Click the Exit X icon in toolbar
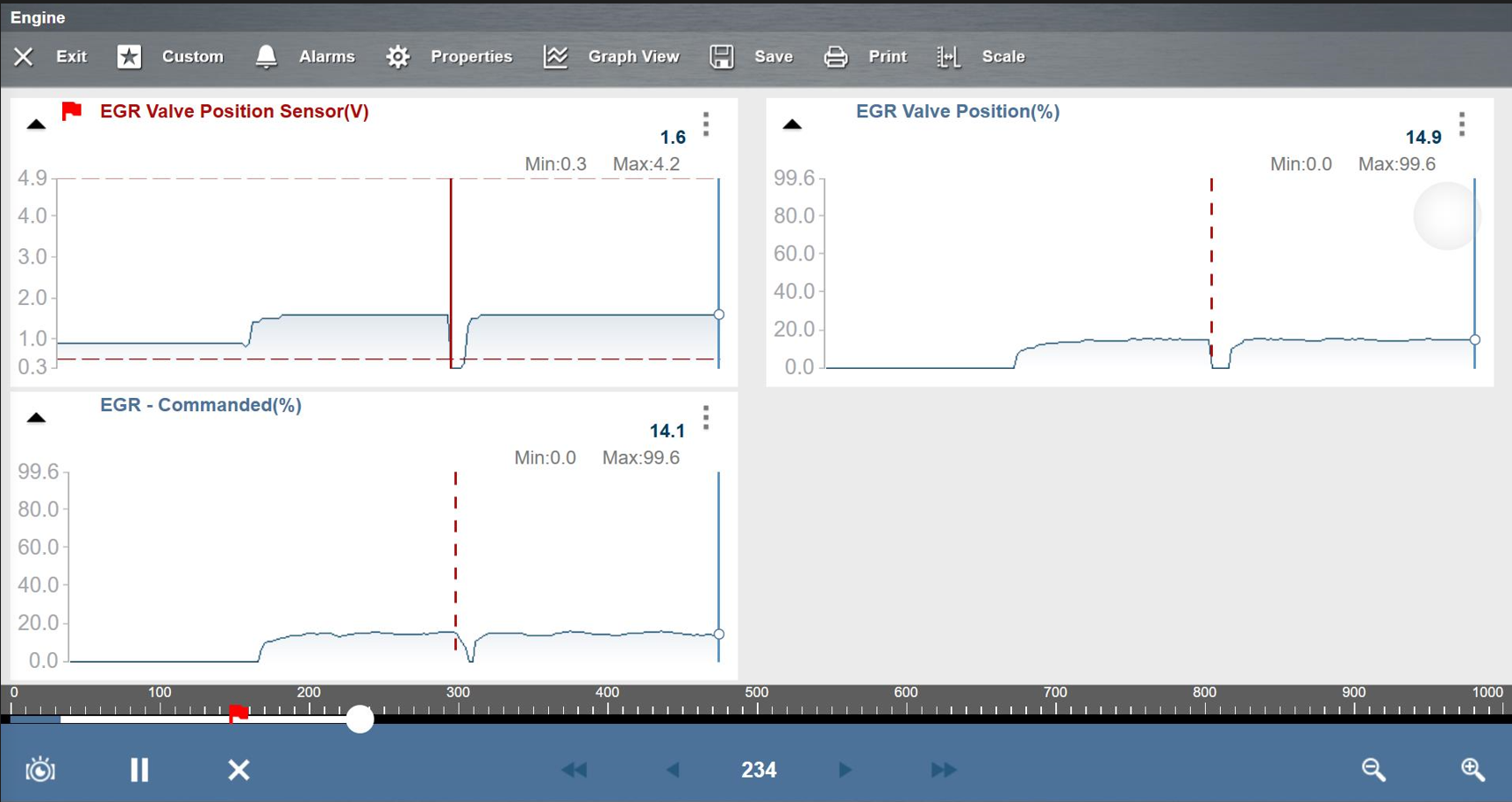This screenshot has width=1512, height=802. click(24, 57)
